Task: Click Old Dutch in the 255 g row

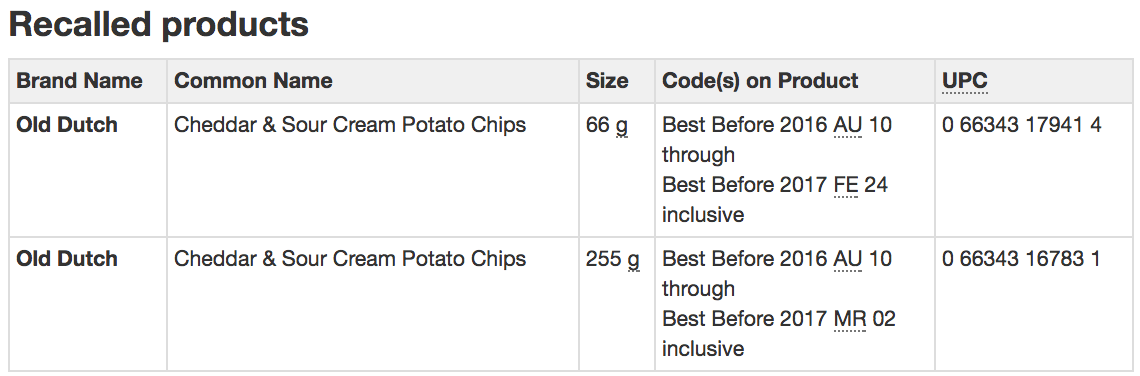Action: pos(67,259)
